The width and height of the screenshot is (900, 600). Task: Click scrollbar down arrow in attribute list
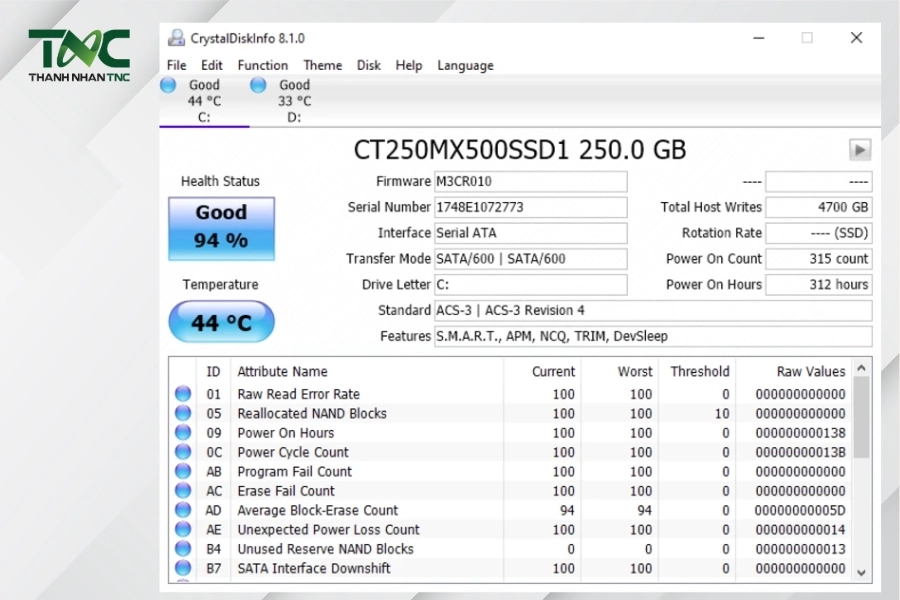(861, 572)
